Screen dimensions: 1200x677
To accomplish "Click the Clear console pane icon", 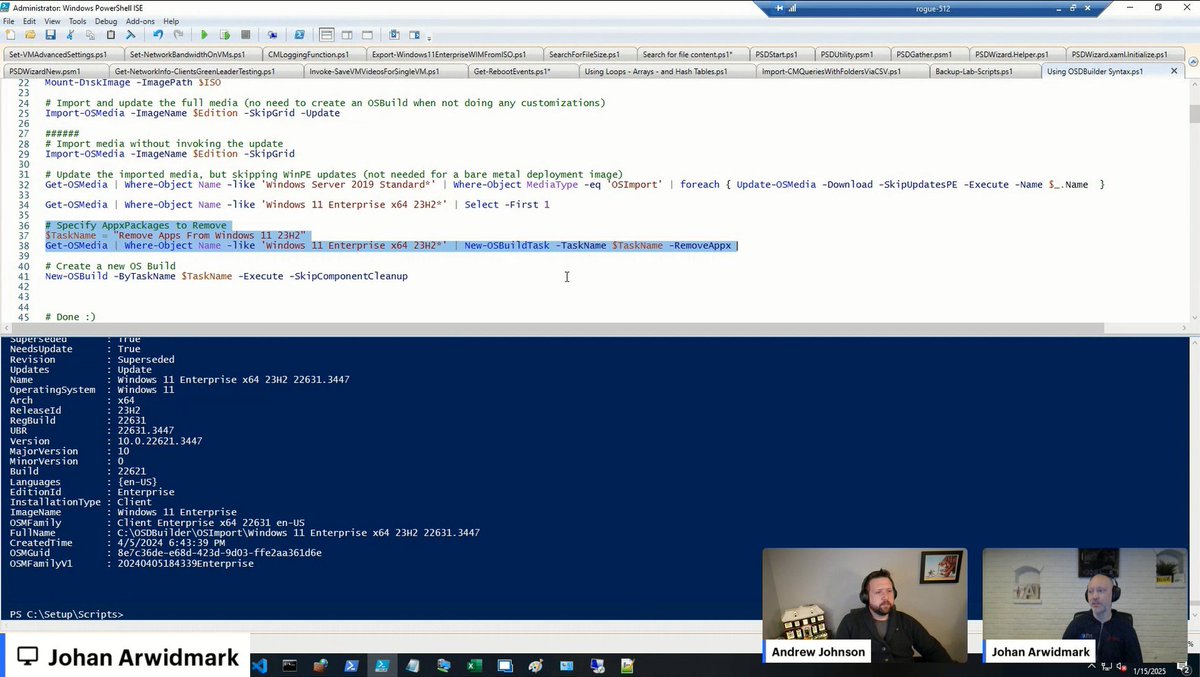I will tap(130, 35).
